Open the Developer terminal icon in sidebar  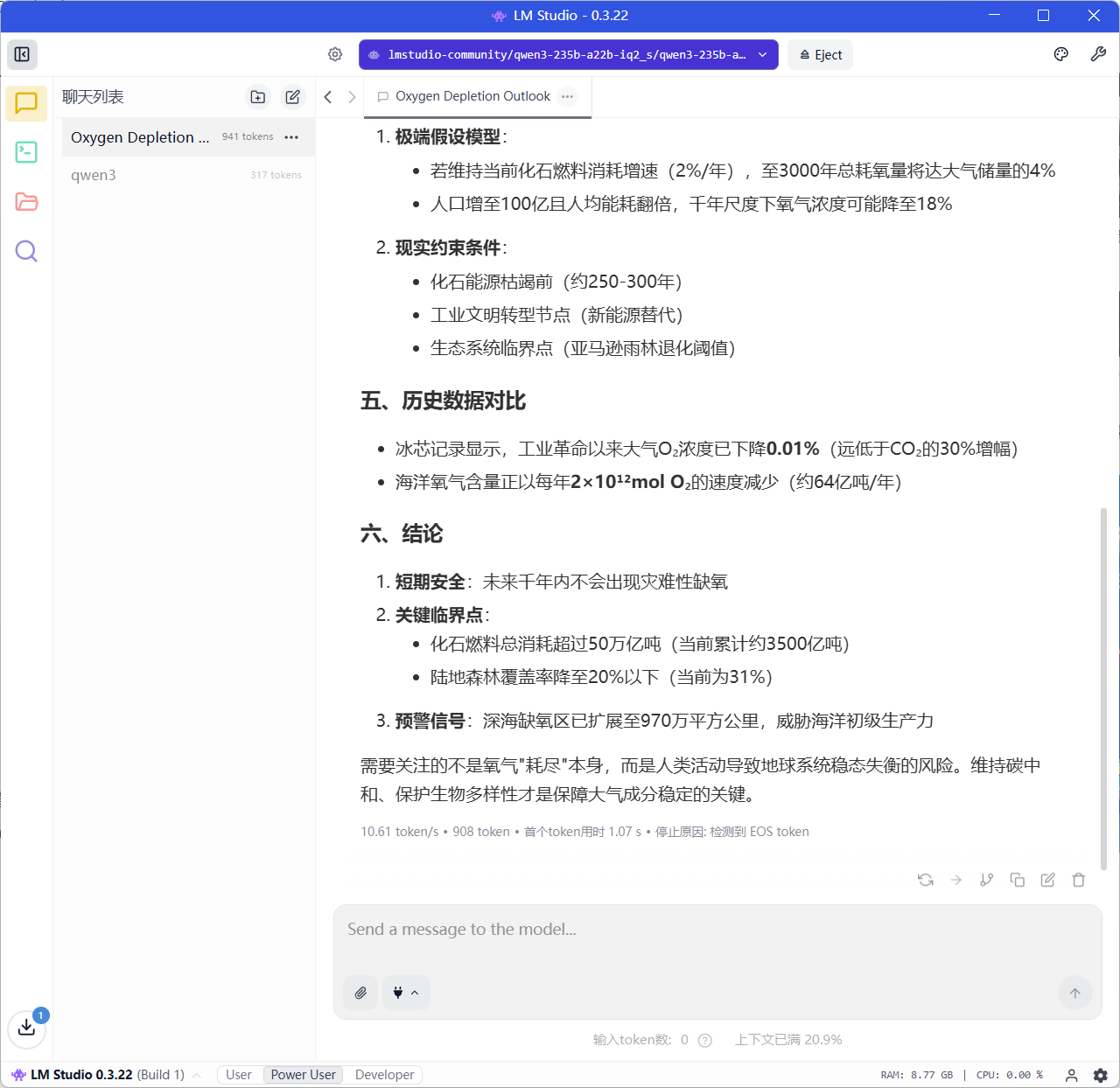coord(26,152)
